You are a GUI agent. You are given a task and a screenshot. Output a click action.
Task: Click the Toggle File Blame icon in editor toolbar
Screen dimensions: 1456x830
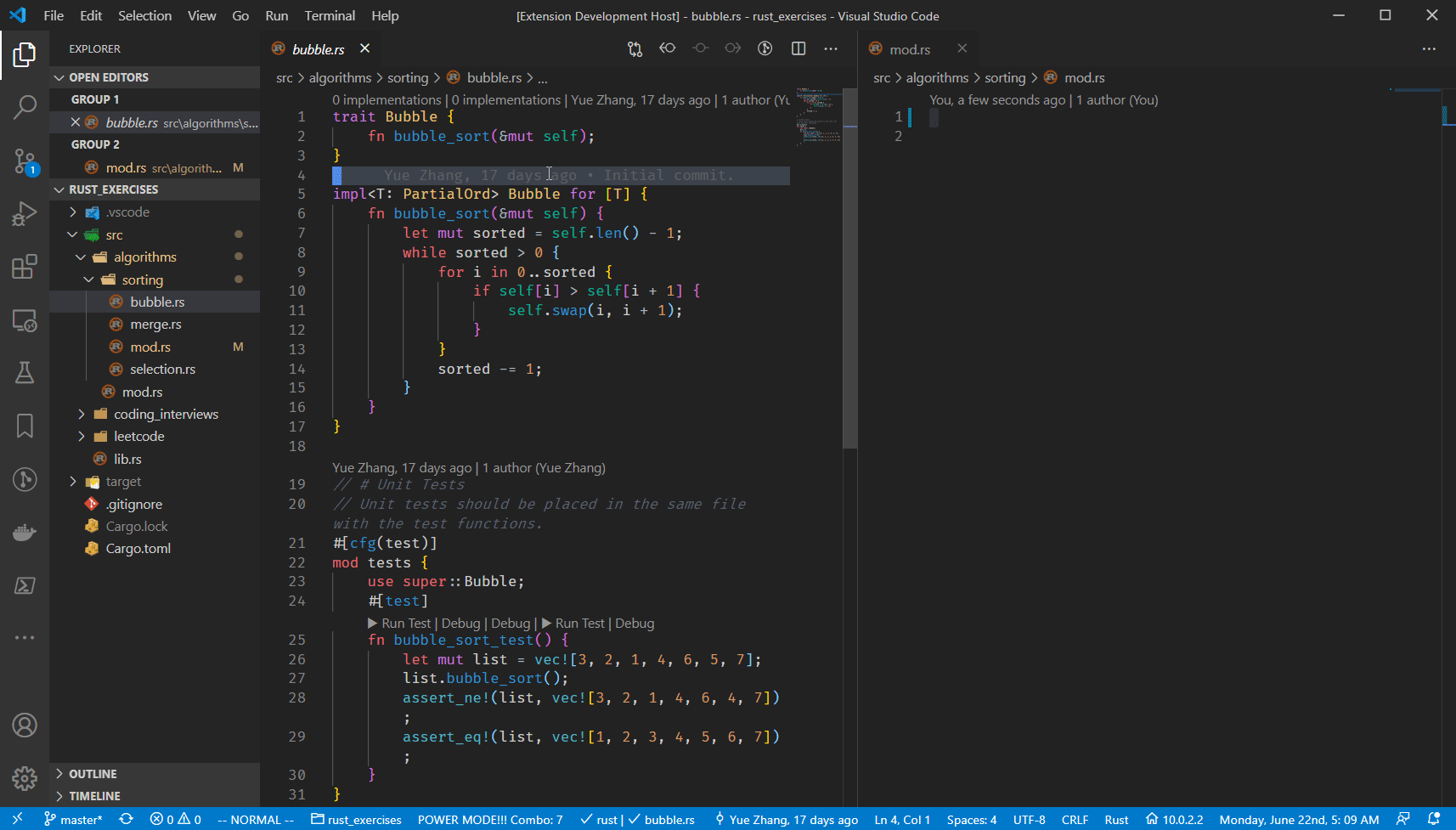click(765, 48)
